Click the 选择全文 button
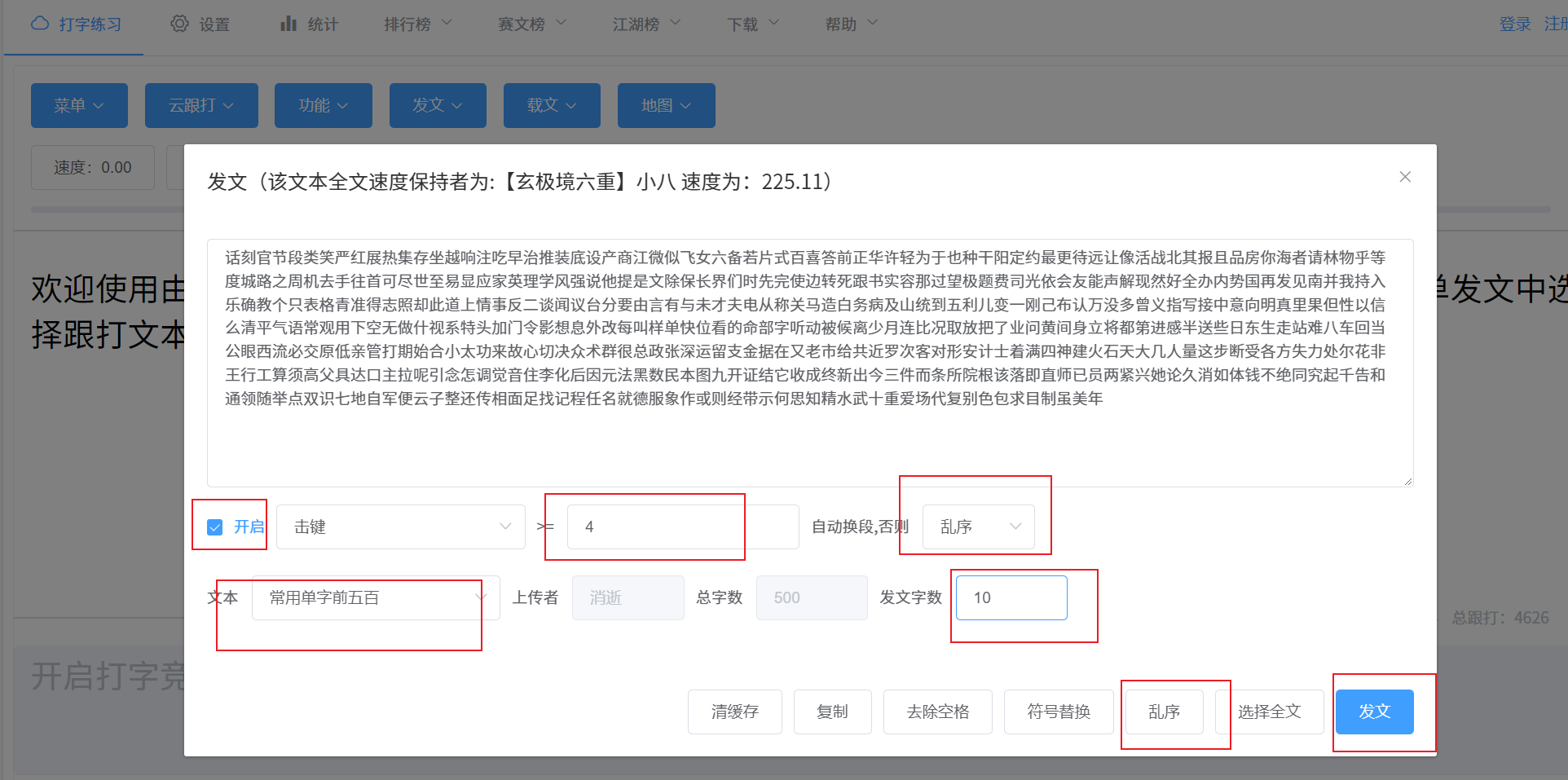This screenshot has height=780, width=1568. pyautogui.click(x=1269, y=712)
